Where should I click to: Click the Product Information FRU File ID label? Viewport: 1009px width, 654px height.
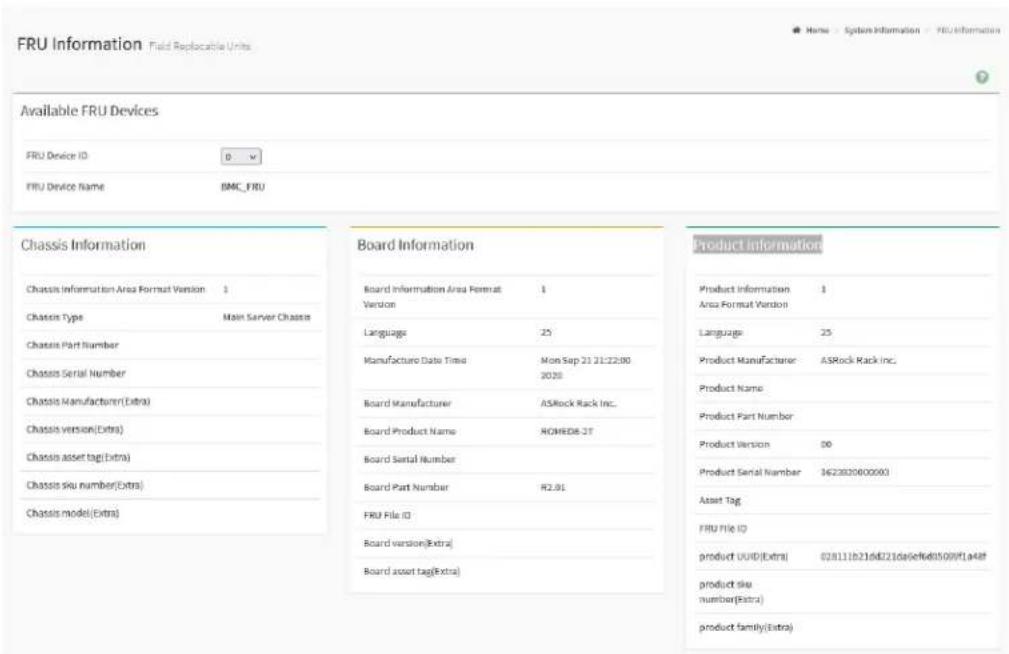[723, 528]
